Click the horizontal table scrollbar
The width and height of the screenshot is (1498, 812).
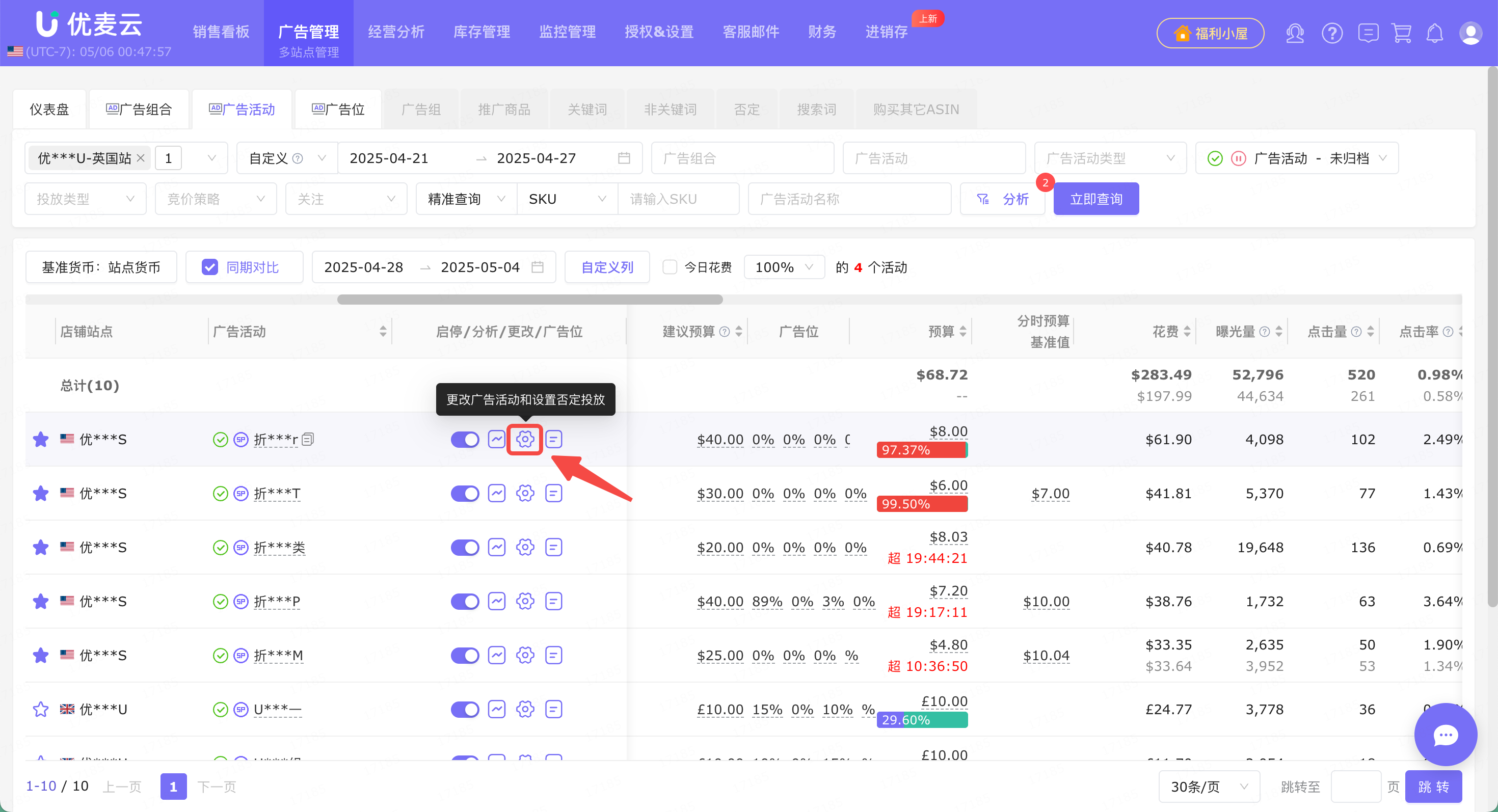pyautogui.click(x=530, y=300)
